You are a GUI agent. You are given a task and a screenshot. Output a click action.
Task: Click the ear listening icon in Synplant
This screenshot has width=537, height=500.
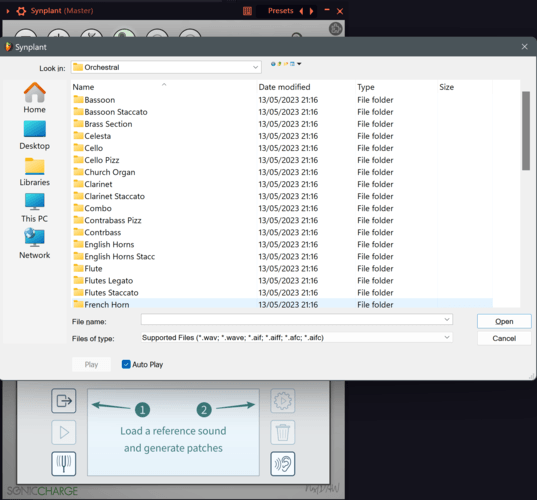click(x=283, y=464)
